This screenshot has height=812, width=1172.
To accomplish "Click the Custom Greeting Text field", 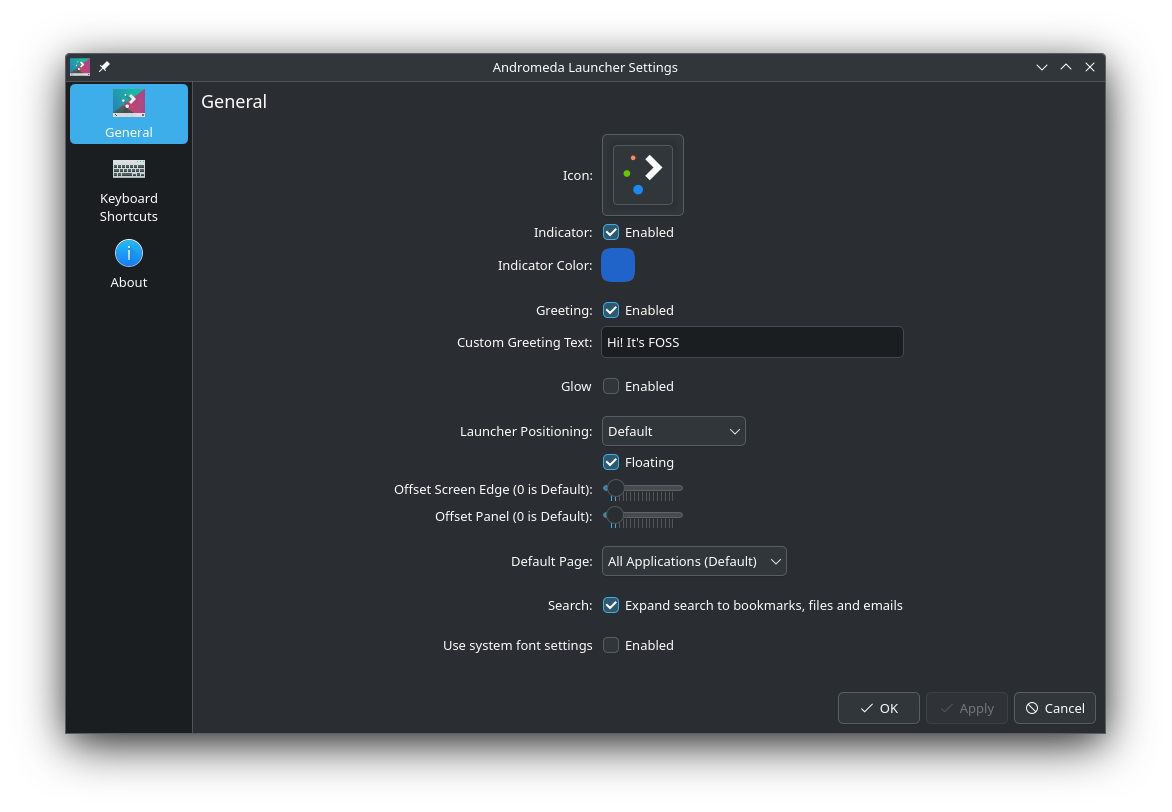I will (x=752, y=342).
